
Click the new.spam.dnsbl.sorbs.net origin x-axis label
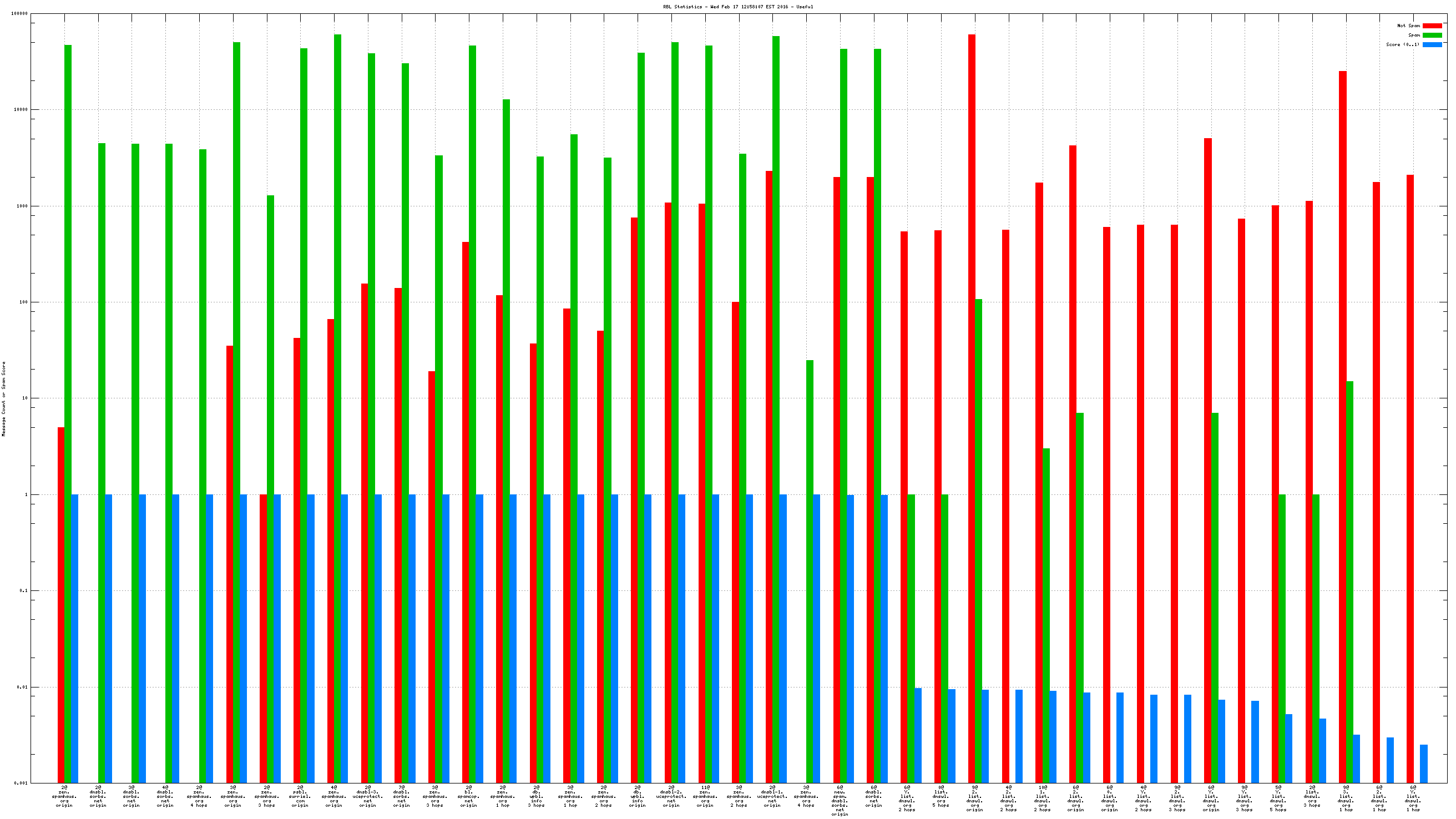[x=840, y=800]
